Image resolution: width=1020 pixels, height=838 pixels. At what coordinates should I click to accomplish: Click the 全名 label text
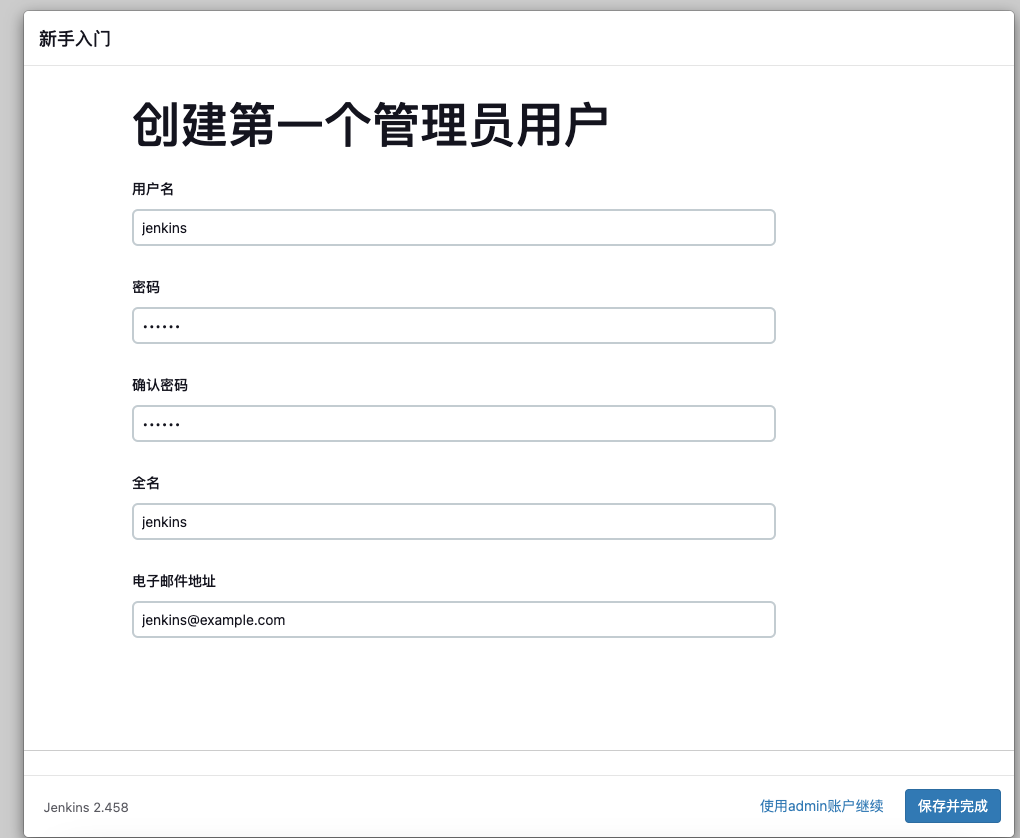[x=146, y=483]
